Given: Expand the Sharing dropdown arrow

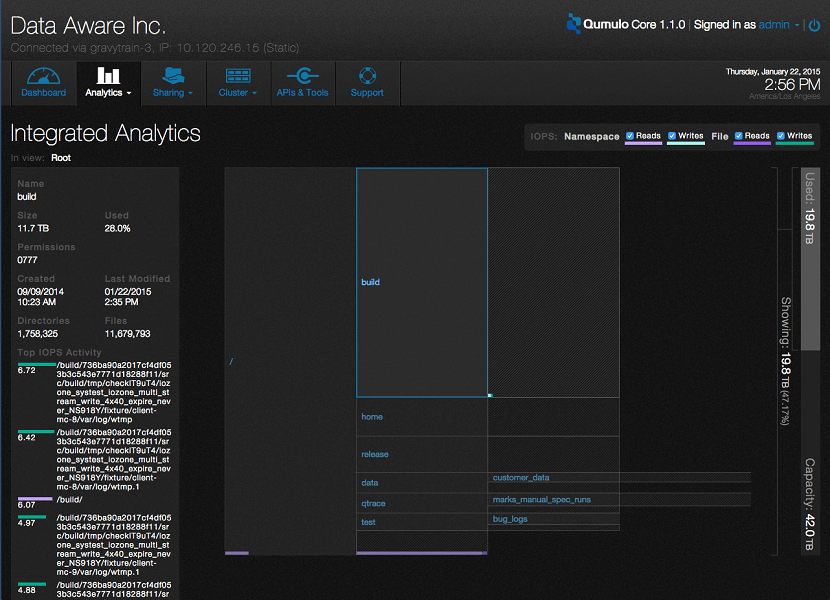Looking at the screenshot, I should [x=191, y=93].
